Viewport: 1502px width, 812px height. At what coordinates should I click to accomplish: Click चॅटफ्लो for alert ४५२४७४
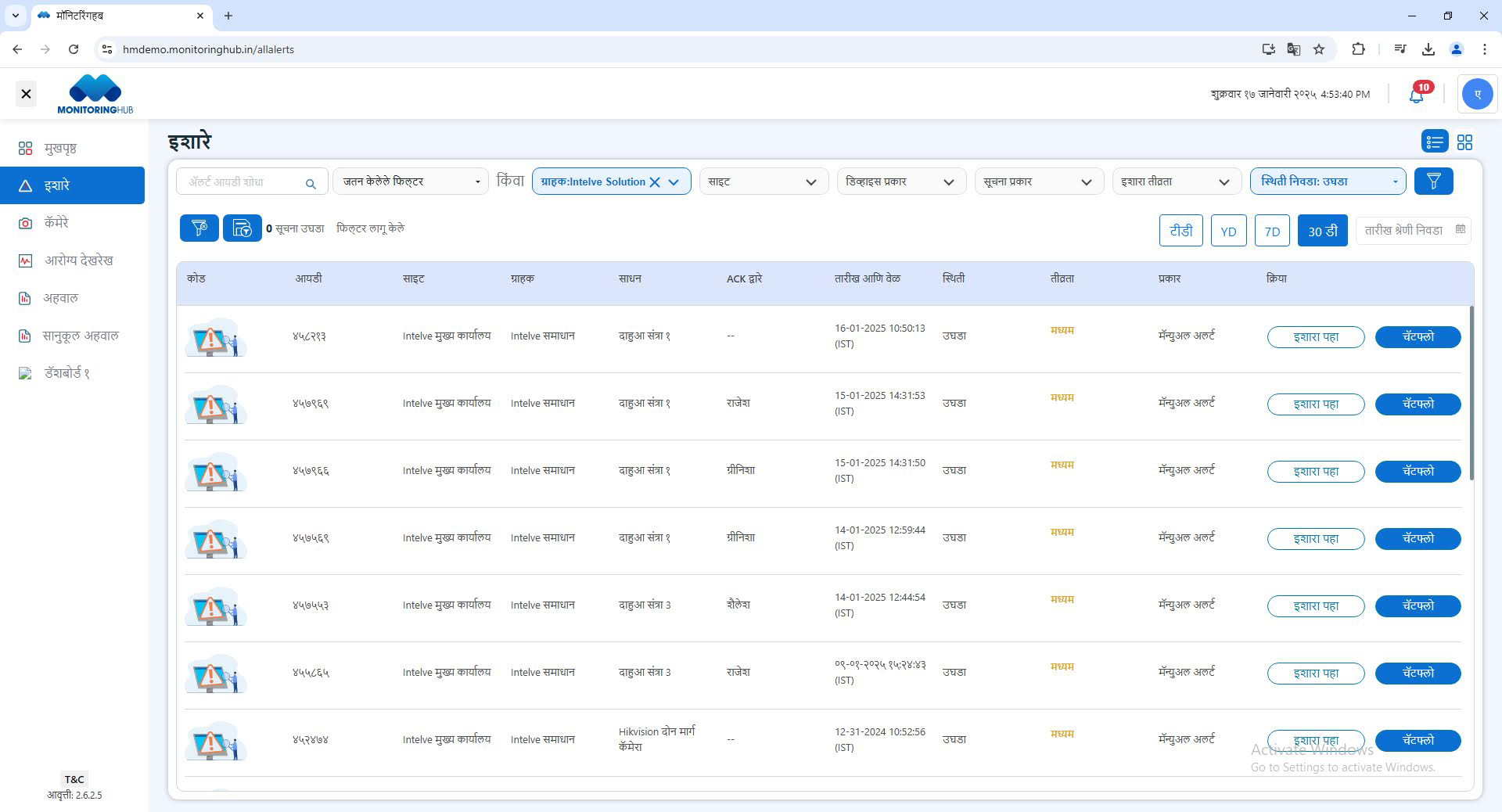1418,741
